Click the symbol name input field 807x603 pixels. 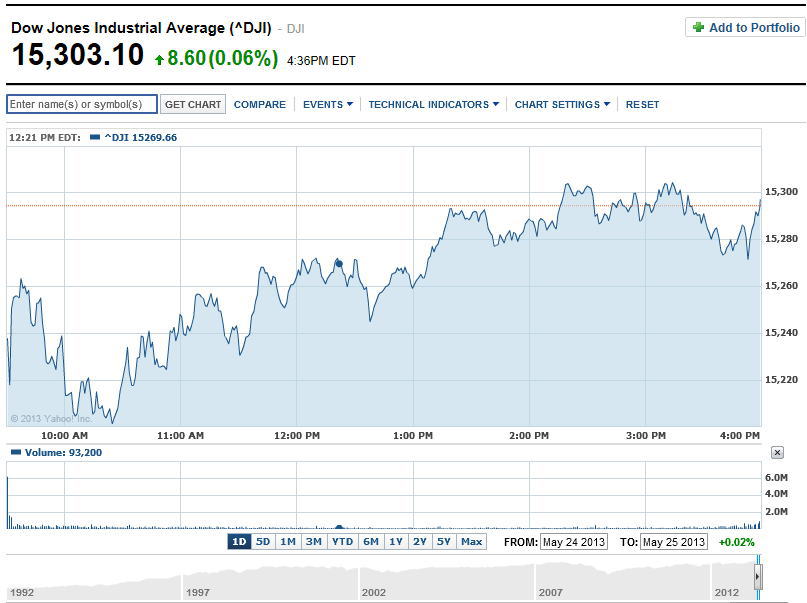point(82,105)
